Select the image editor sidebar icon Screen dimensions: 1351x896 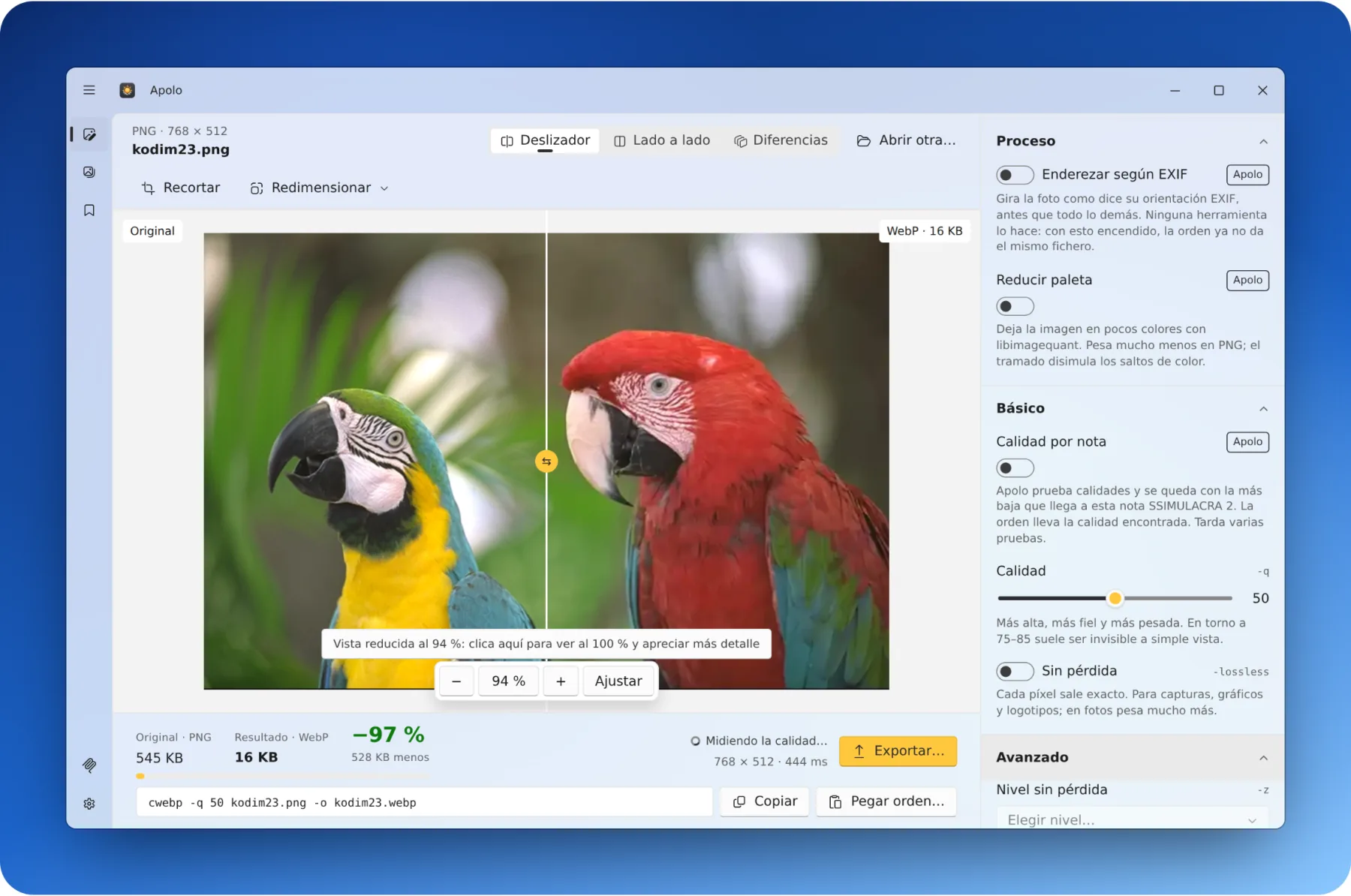(89, 134)
